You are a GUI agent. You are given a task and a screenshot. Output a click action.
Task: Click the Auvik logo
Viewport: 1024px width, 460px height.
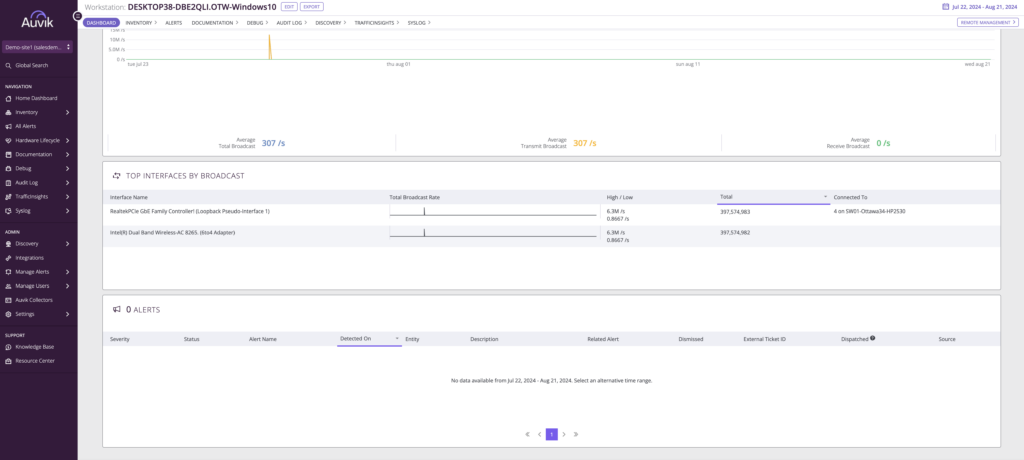point(39,20)
